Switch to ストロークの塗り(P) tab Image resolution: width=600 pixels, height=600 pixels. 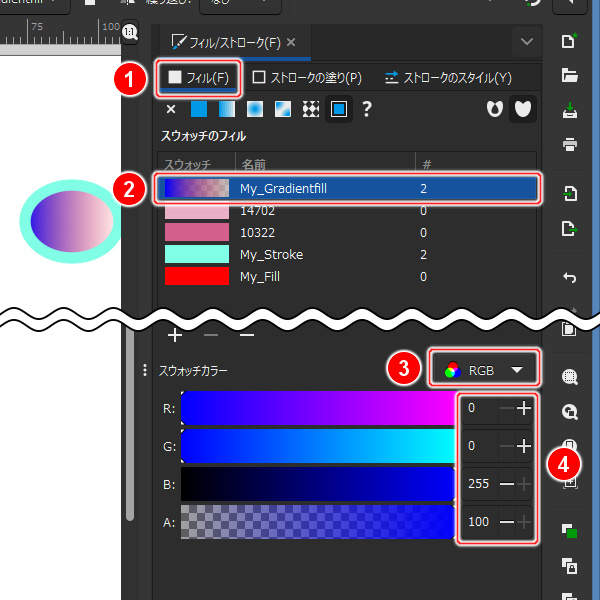coord(307,78)
